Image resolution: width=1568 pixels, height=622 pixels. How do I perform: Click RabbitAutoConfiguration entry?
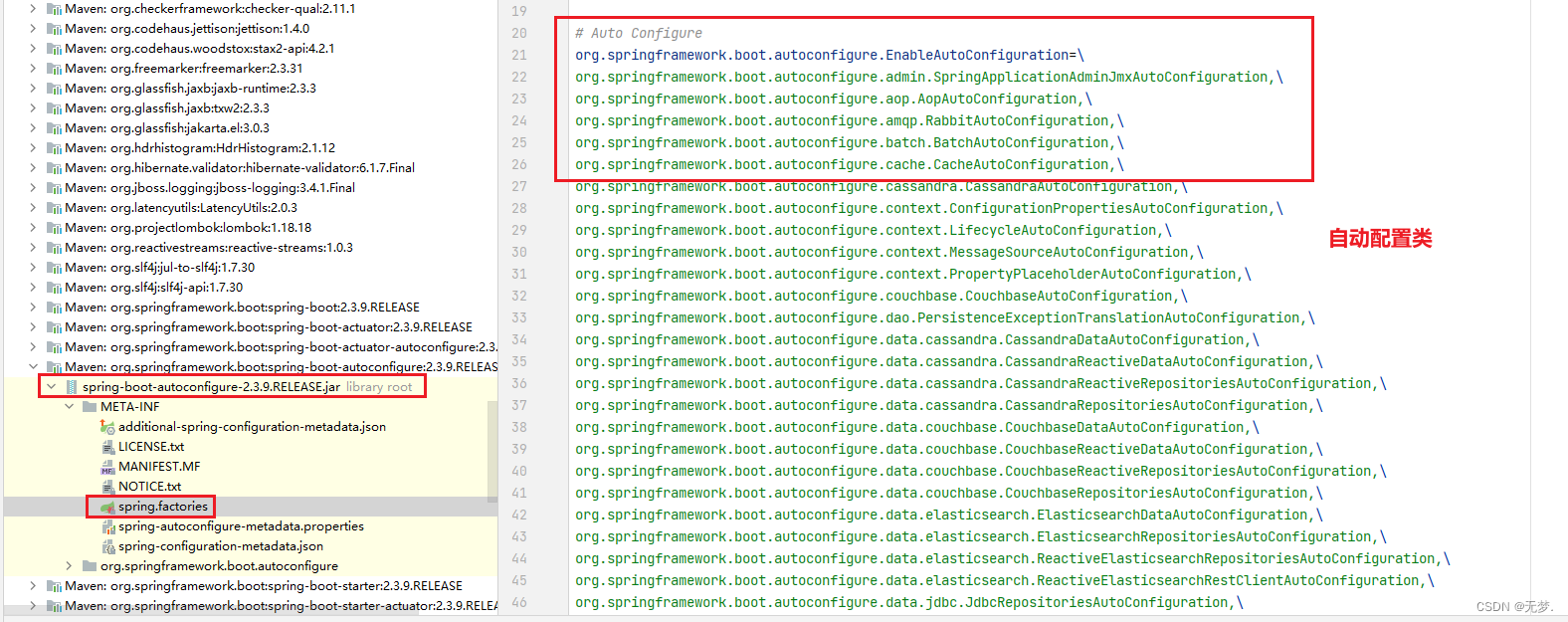[849, 120]
